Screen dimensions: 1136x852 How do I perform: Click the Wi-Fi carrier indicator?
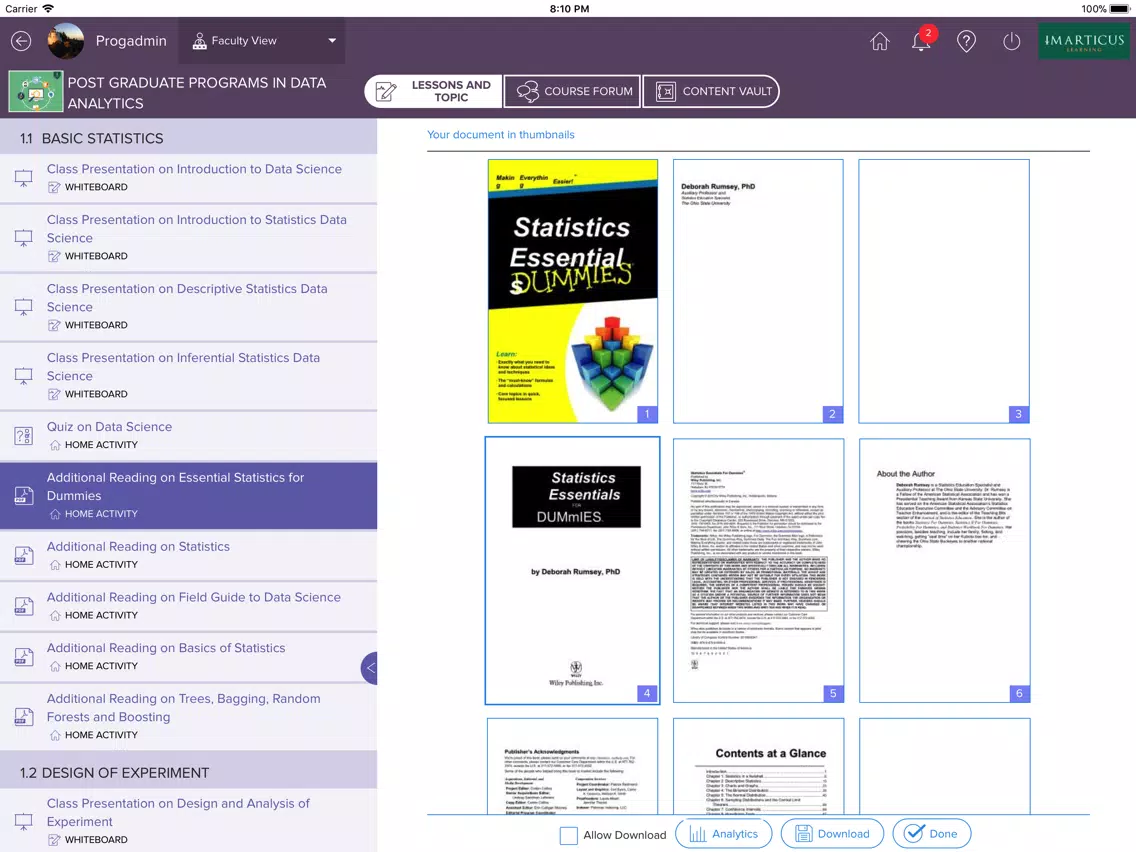[x=48, y=9]
